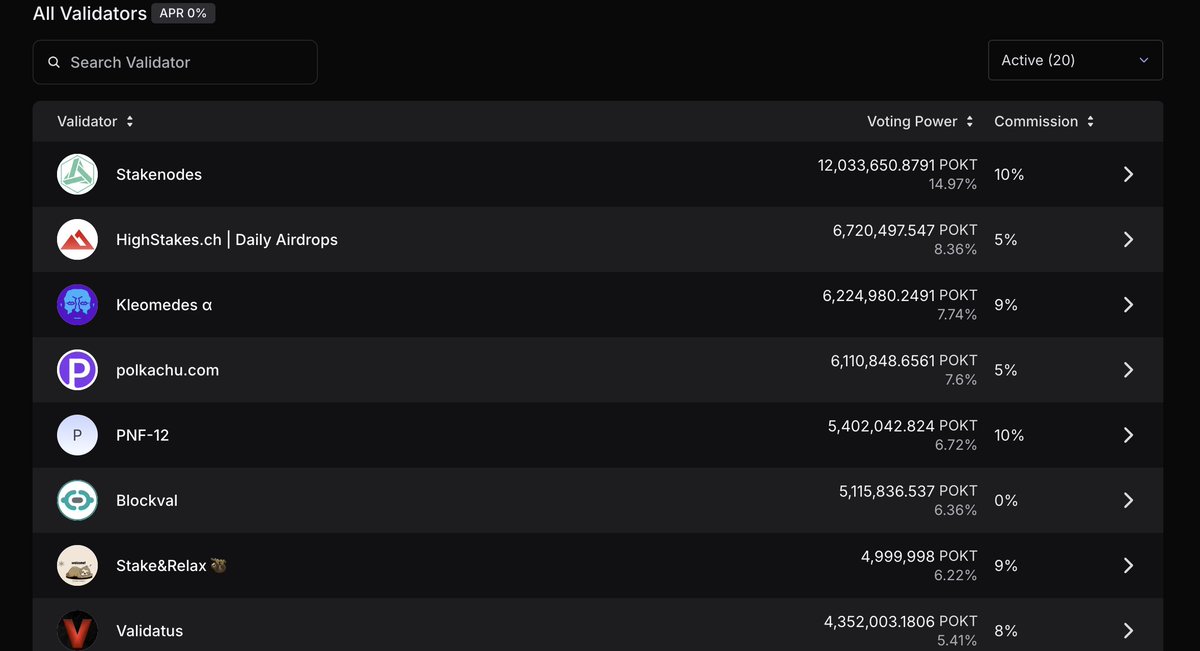Focus the Search Validator field

click(175, 62)
